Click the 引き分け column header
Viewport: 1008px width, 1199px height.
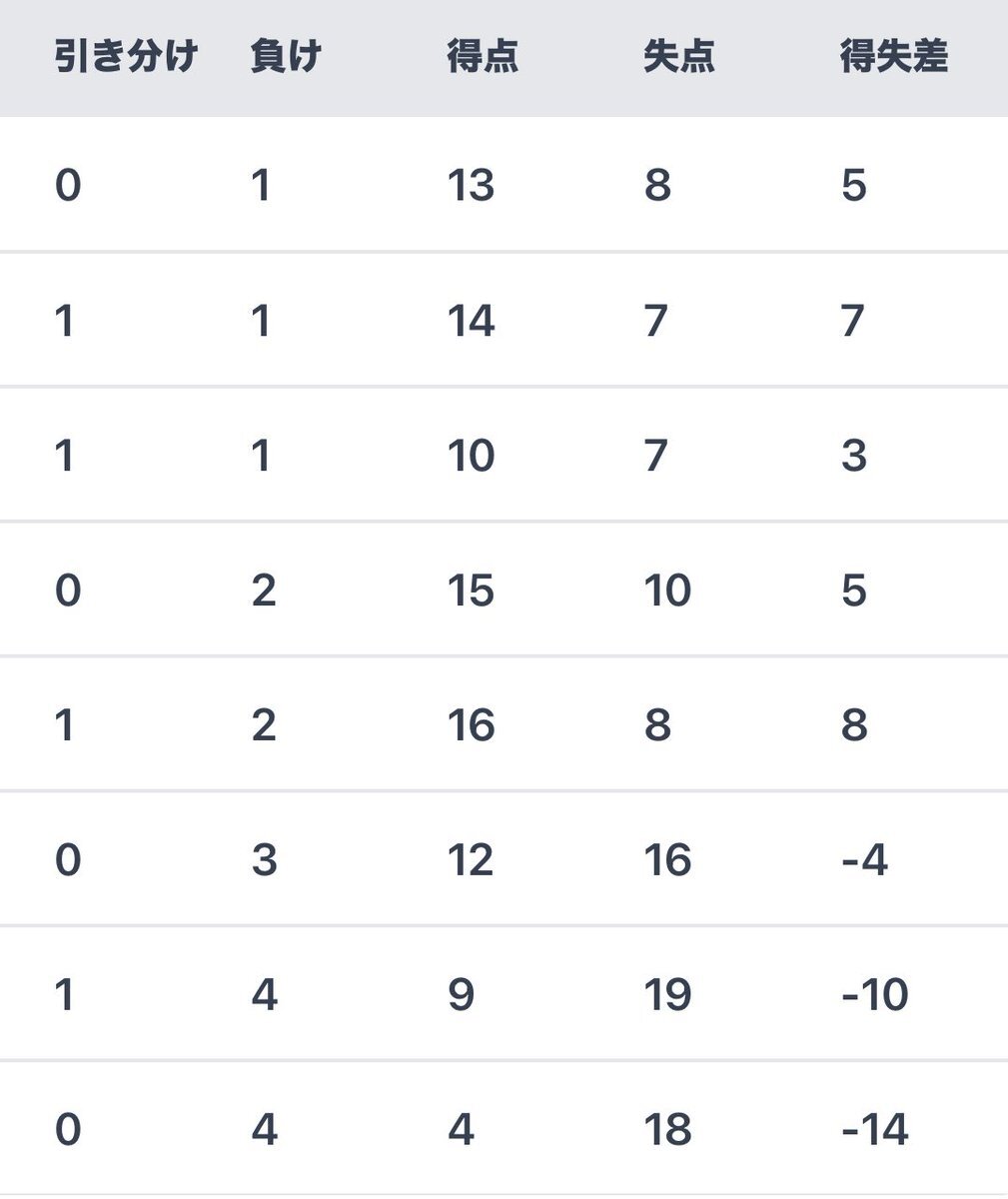tap(126, 56)
